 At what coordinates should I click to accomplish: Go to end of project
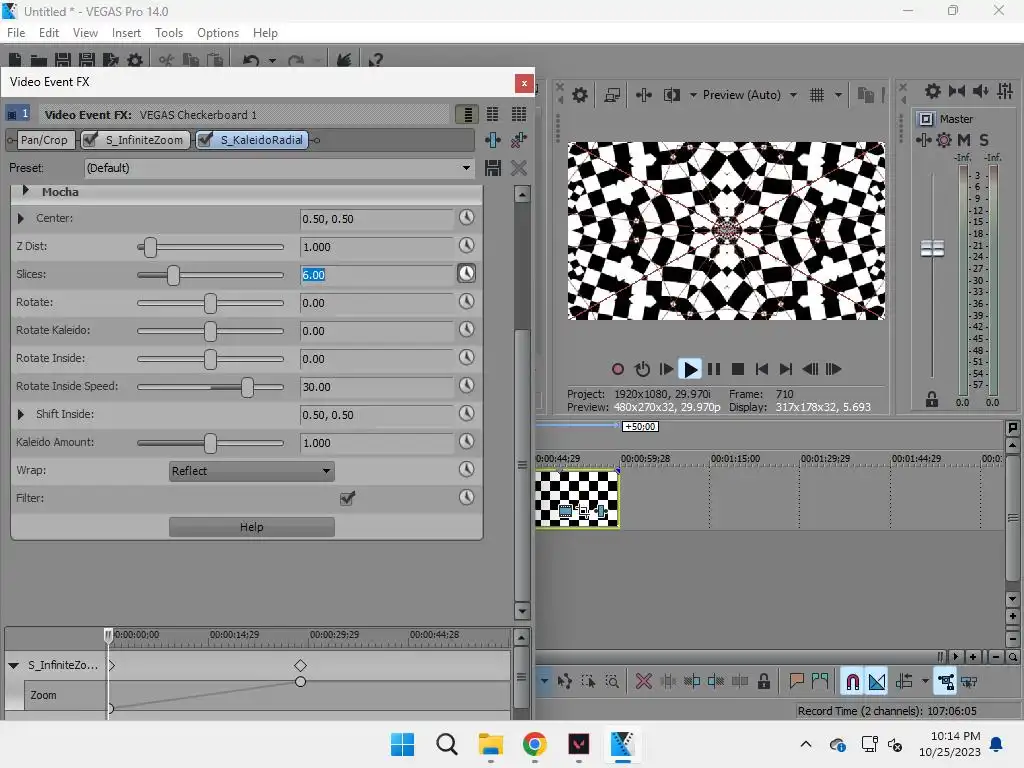786,369
